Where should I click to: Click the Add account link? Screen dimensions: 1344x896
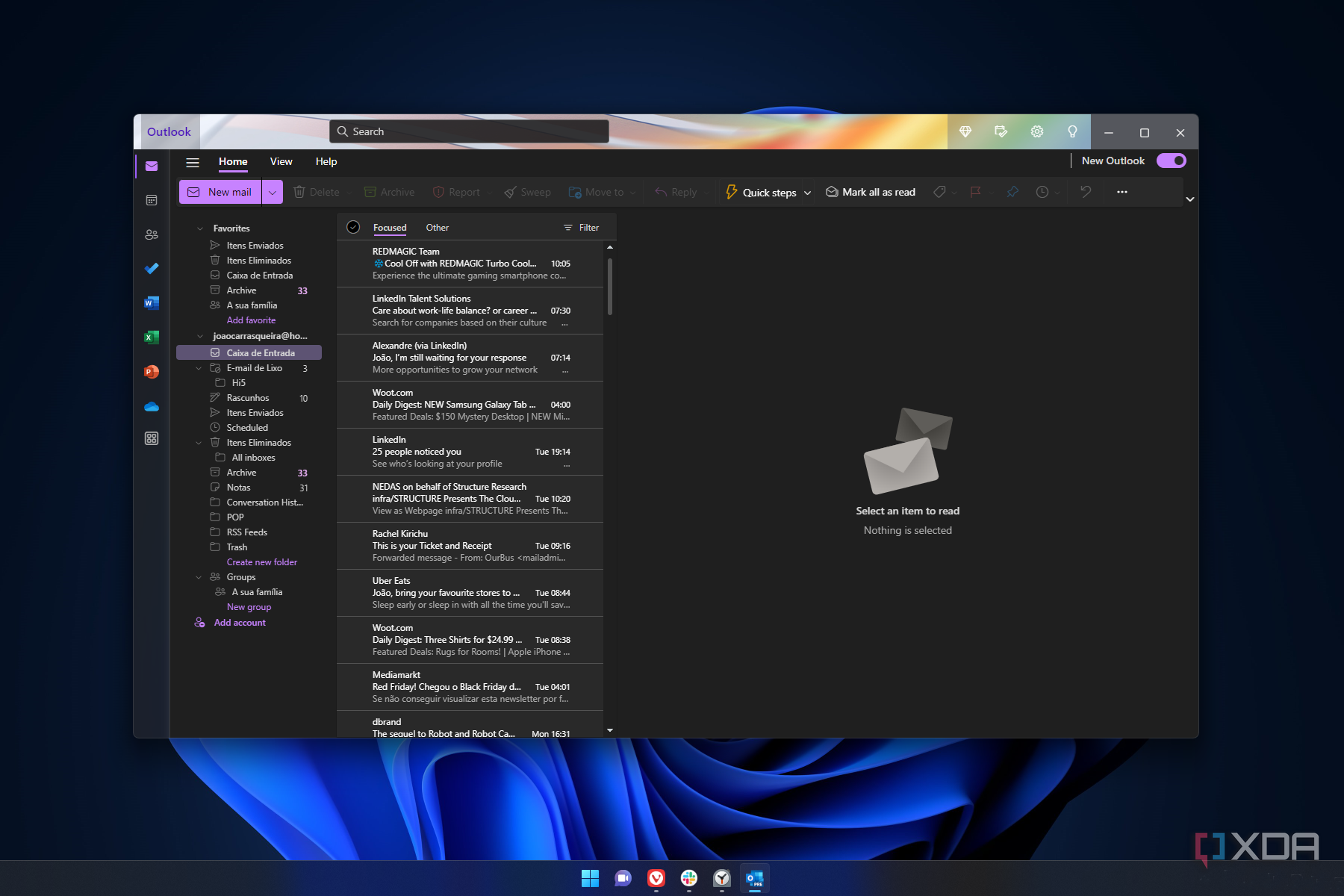tap(240, 622)
